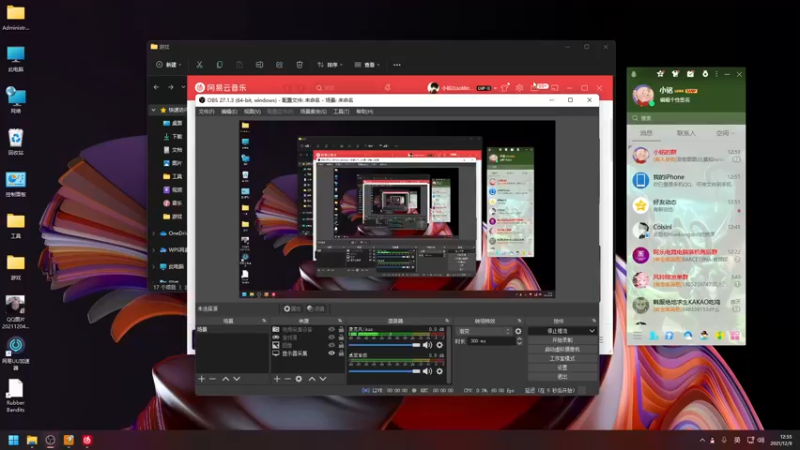800x450 pixels.
Task: Toggle the lock on the 图像 source
Action: pyautogui.click(x=341, y=345)
